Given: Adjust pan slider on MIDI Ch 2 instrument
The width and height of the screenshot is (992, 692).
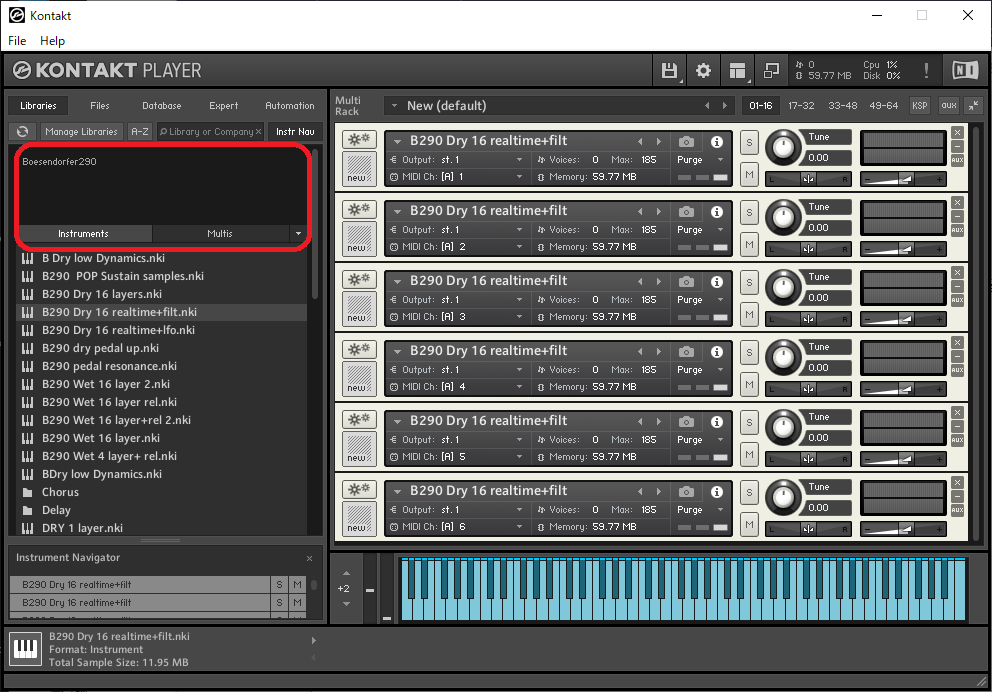Looking at the screenshot, I should click(809, 249).
